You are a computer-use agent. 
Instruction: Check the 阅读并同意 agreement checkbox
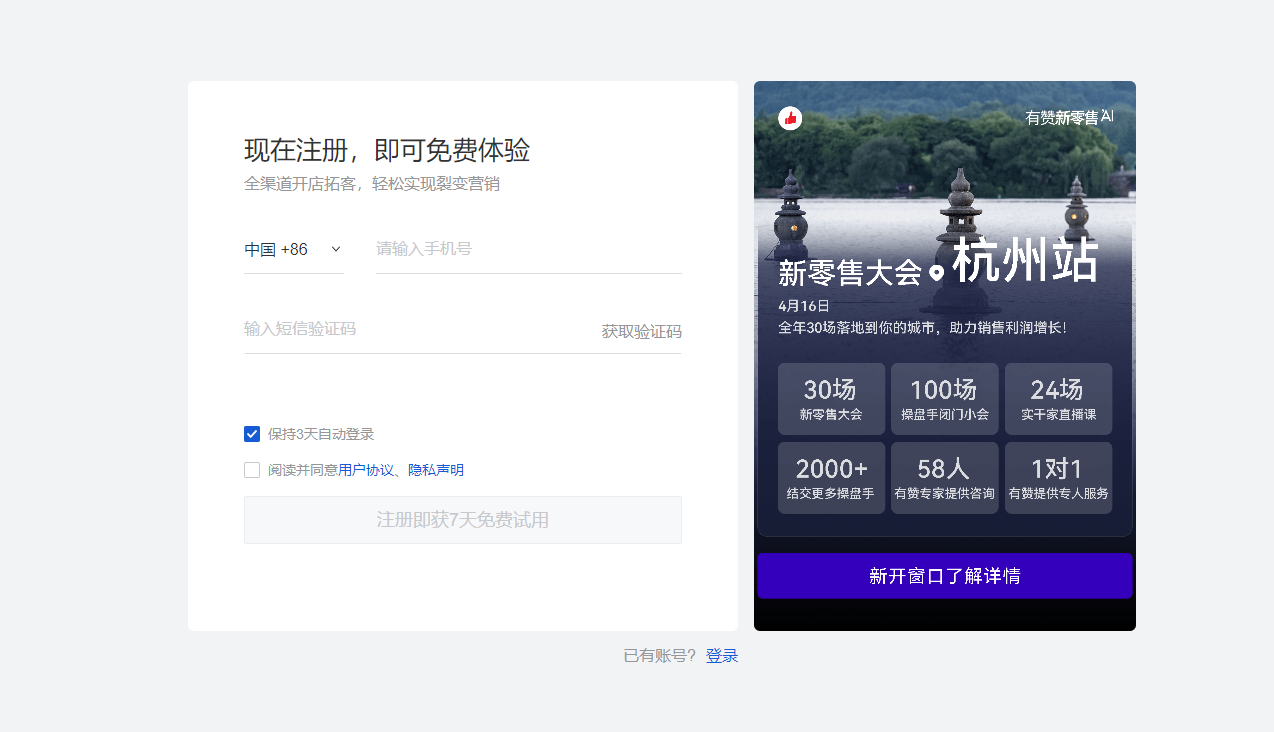click(252, 470)
